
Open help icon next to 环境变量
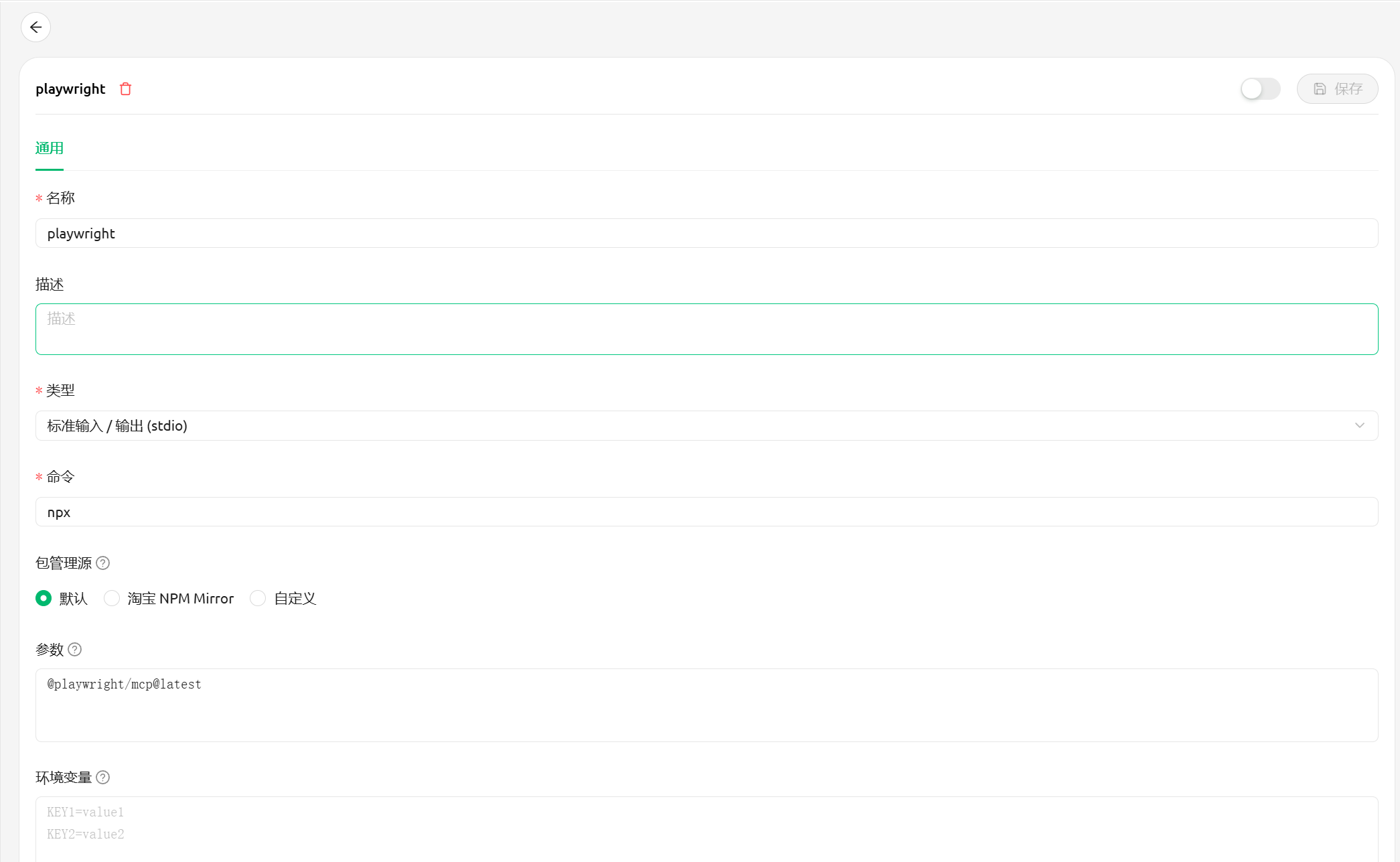pyautogui.click(x=102, y=778)
